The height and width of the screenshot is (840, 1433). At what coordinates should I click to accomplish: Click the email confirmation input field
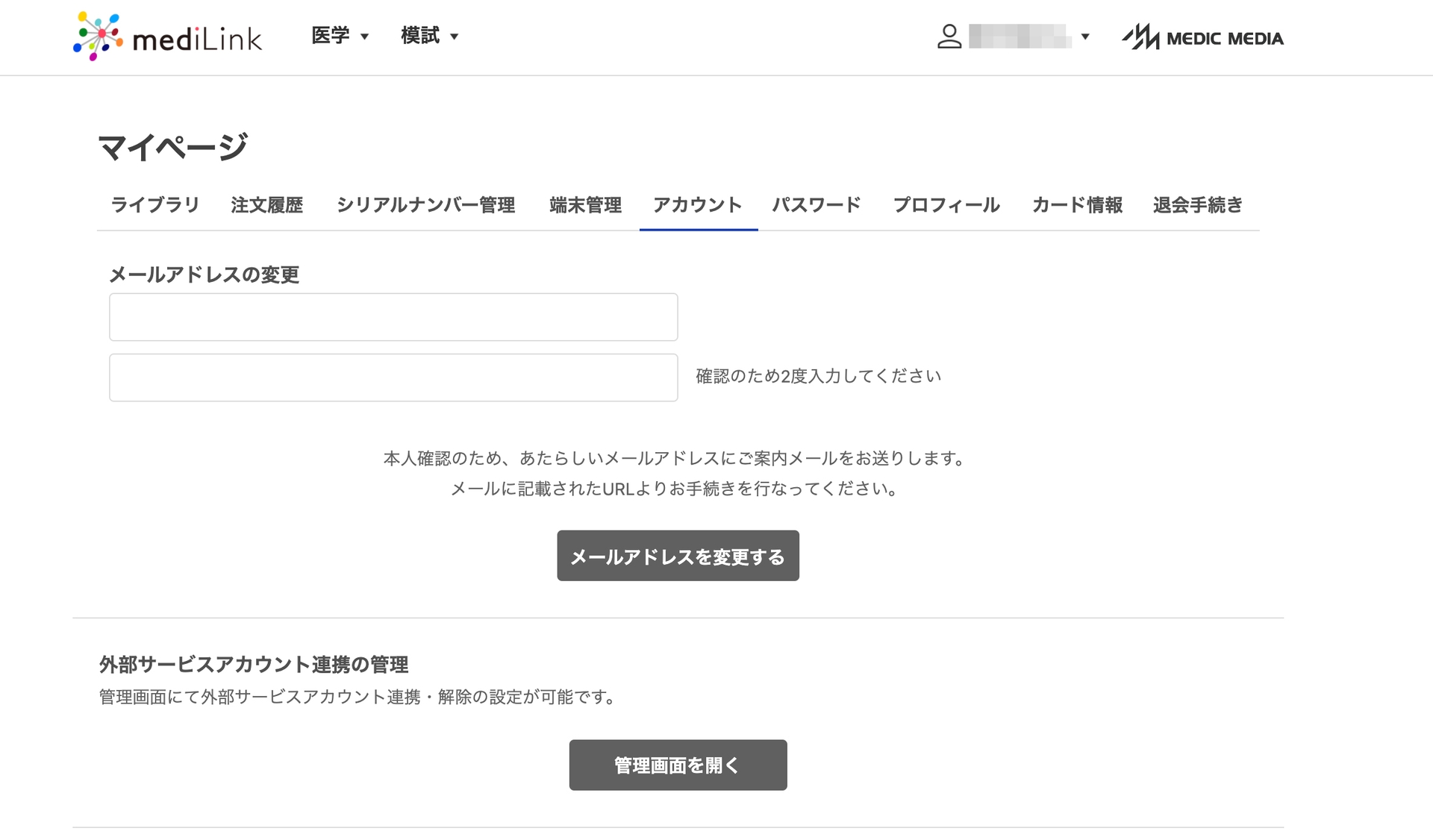[x=393, y=377]
